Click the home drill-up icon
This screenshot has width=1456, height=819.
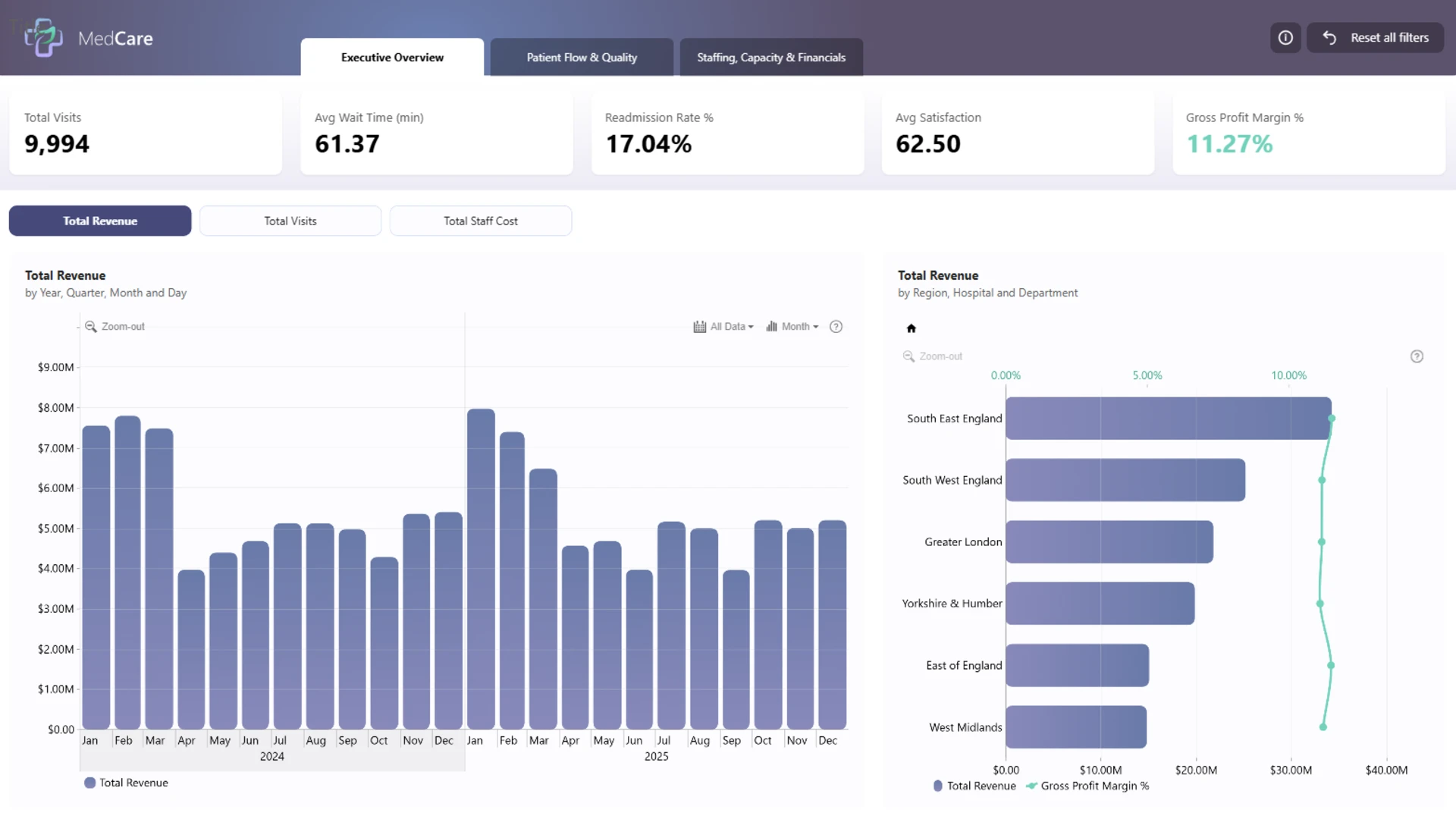912,328
